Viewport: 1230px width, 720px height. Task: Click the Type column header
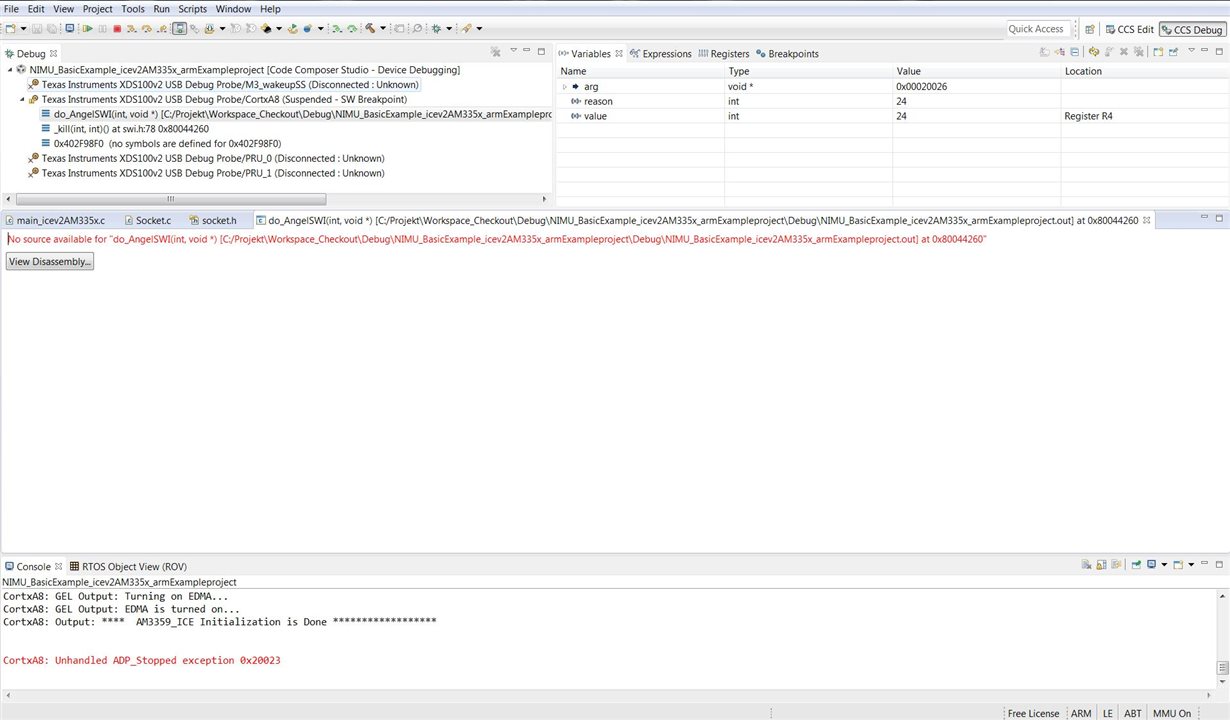(x=808, y=71)
